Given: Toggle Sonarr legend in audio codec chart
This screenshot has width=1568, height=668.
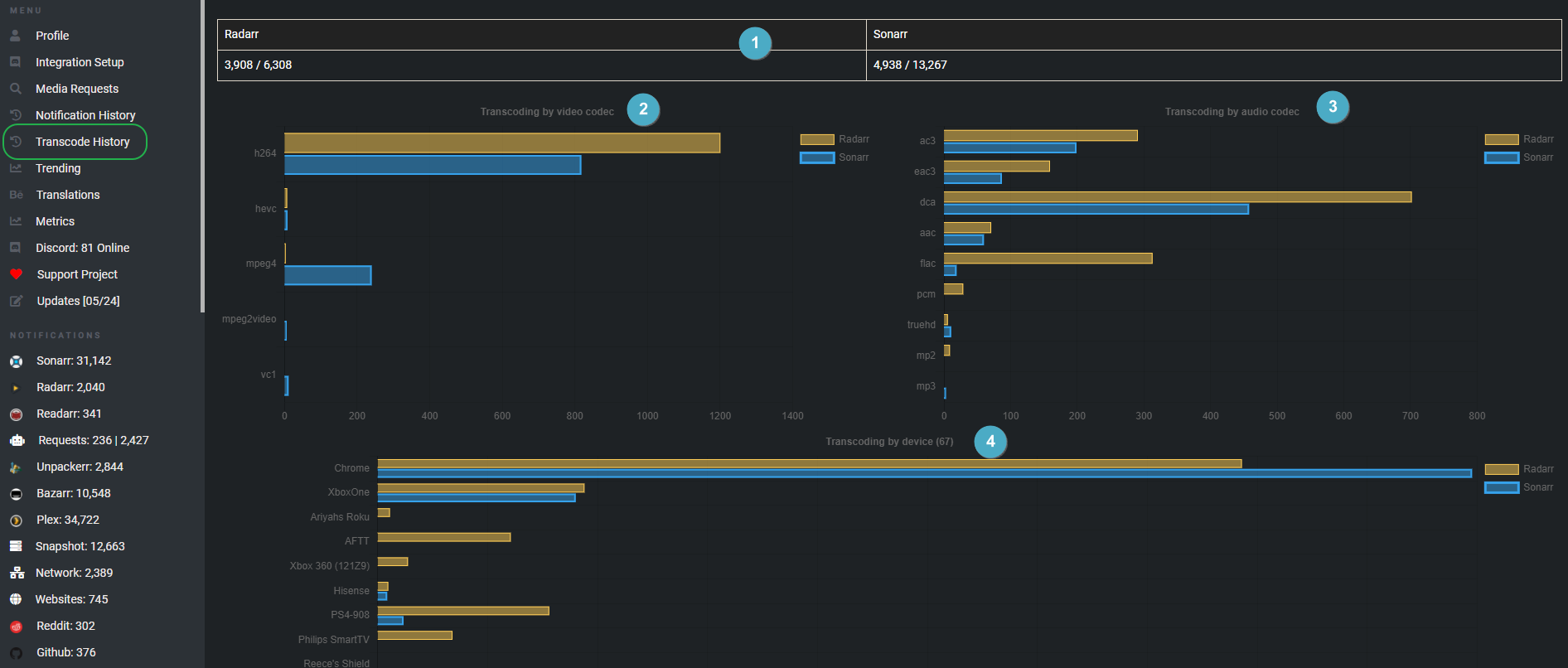Looking at the screenshot, I should [x=1519, y=157].
